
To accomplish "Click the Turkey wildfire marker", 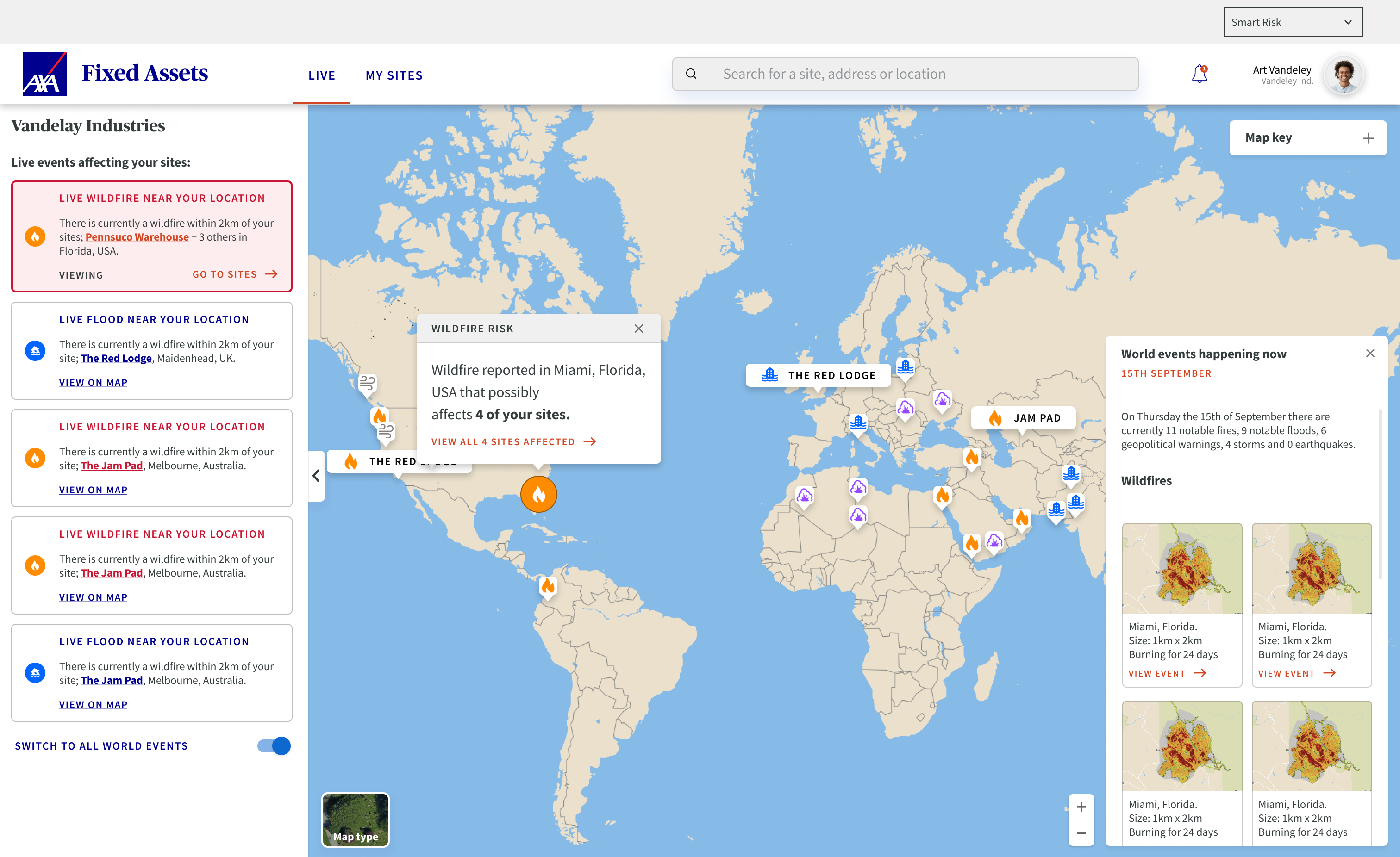I will click(x=972, y=458).
